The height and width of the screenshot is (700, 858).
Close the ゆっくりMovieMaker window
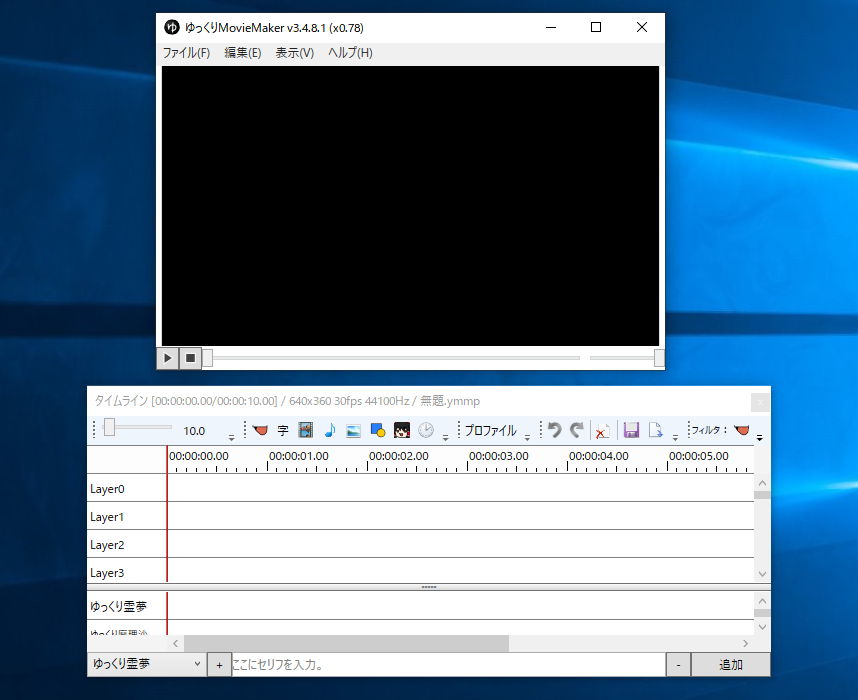pos(642,27)
